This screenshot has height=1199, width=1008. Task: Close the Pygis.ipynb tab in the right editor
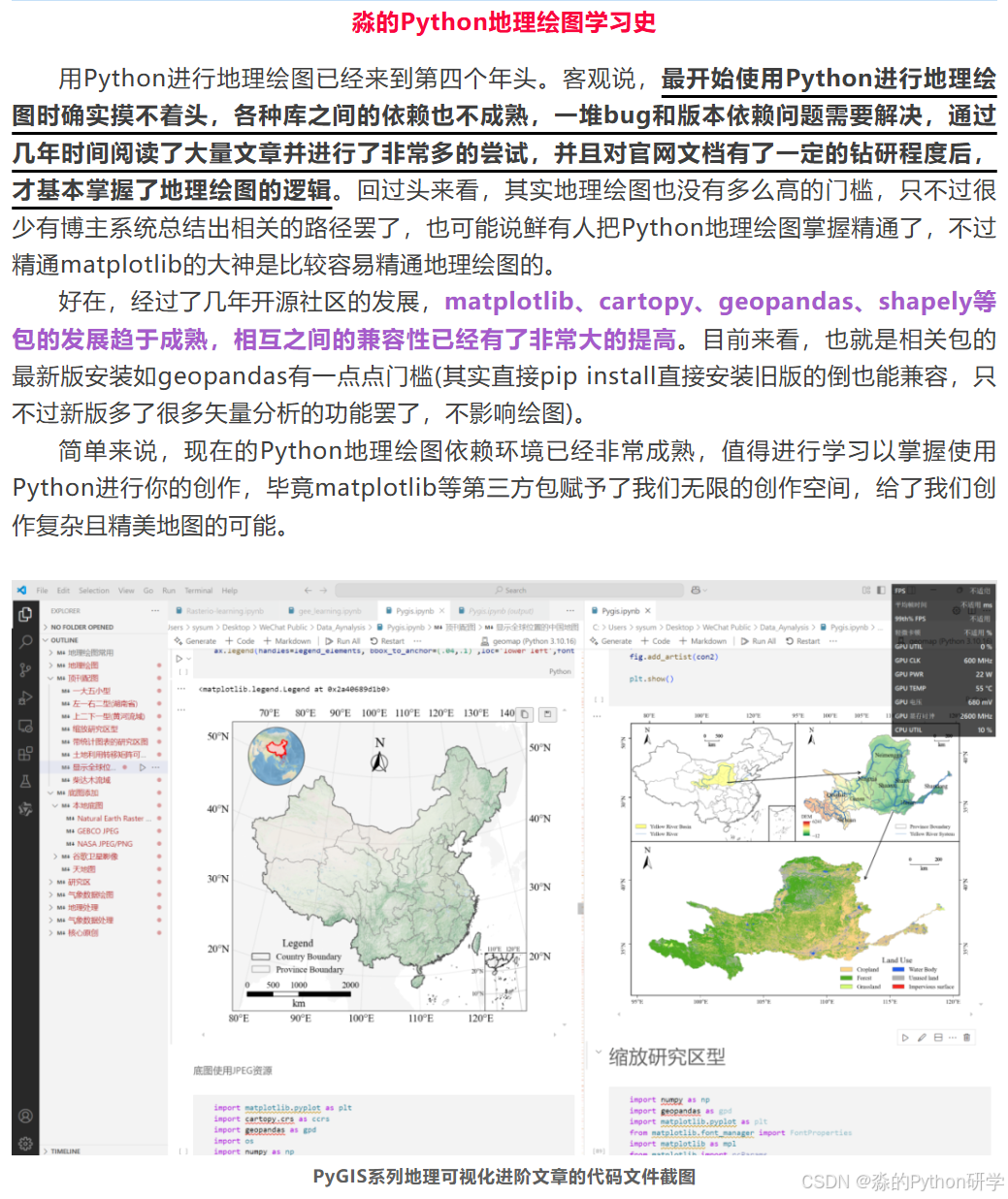(x=648, y=611)
